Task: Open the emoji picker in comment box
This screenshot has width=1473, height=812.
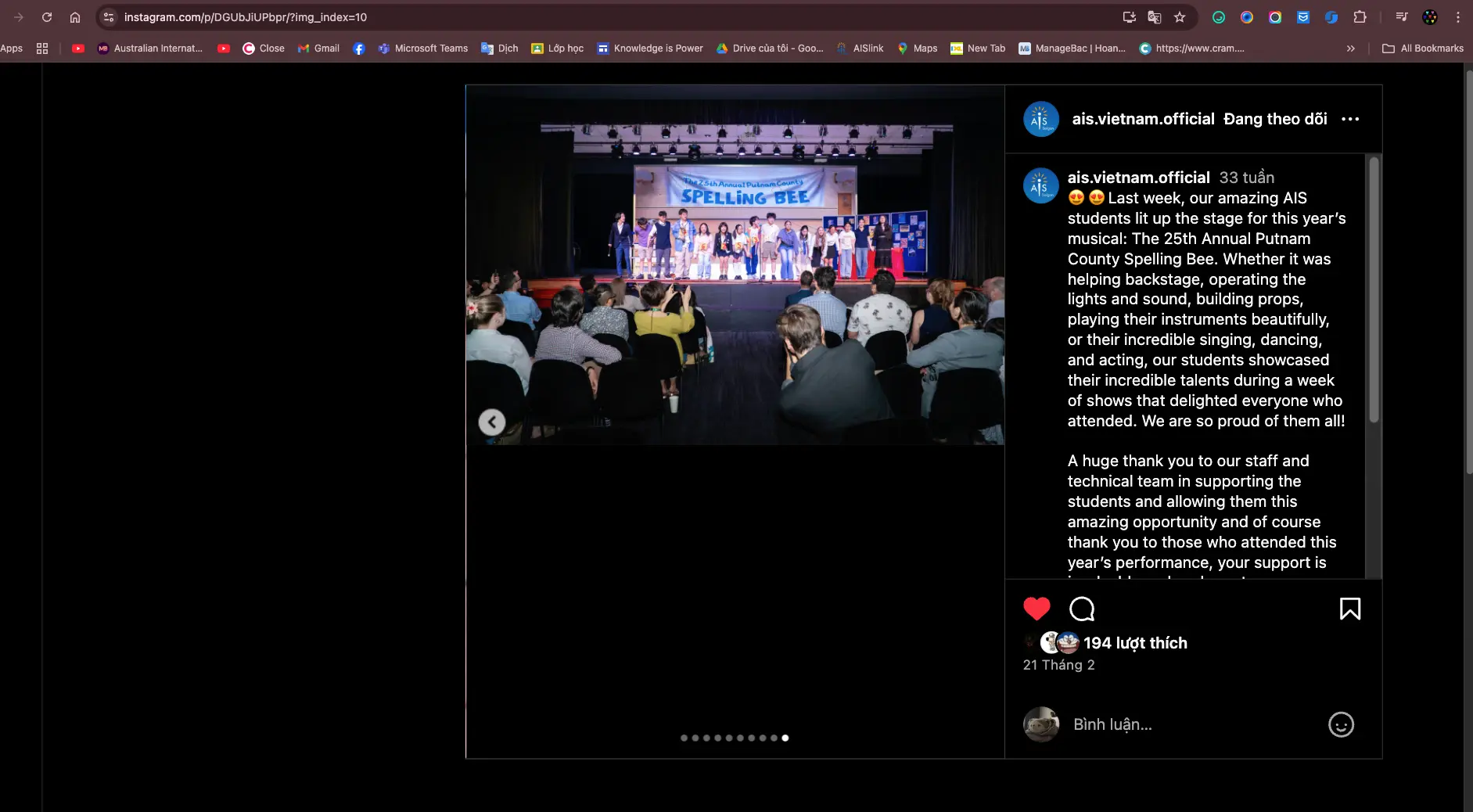Action: pos(1341,724)
